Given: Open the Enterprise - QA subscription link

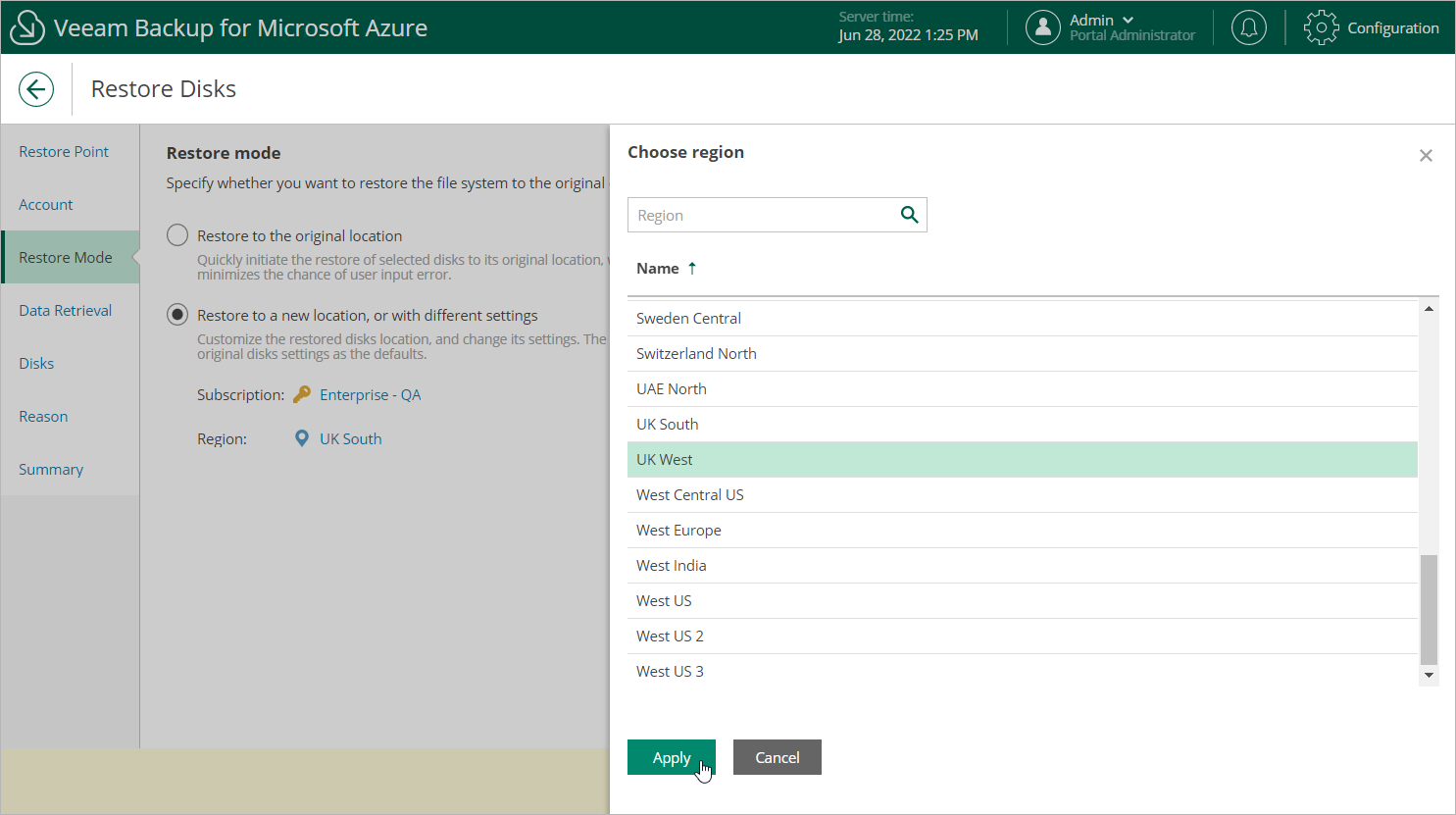Looking at the screenshot, I should coord(370,394).
